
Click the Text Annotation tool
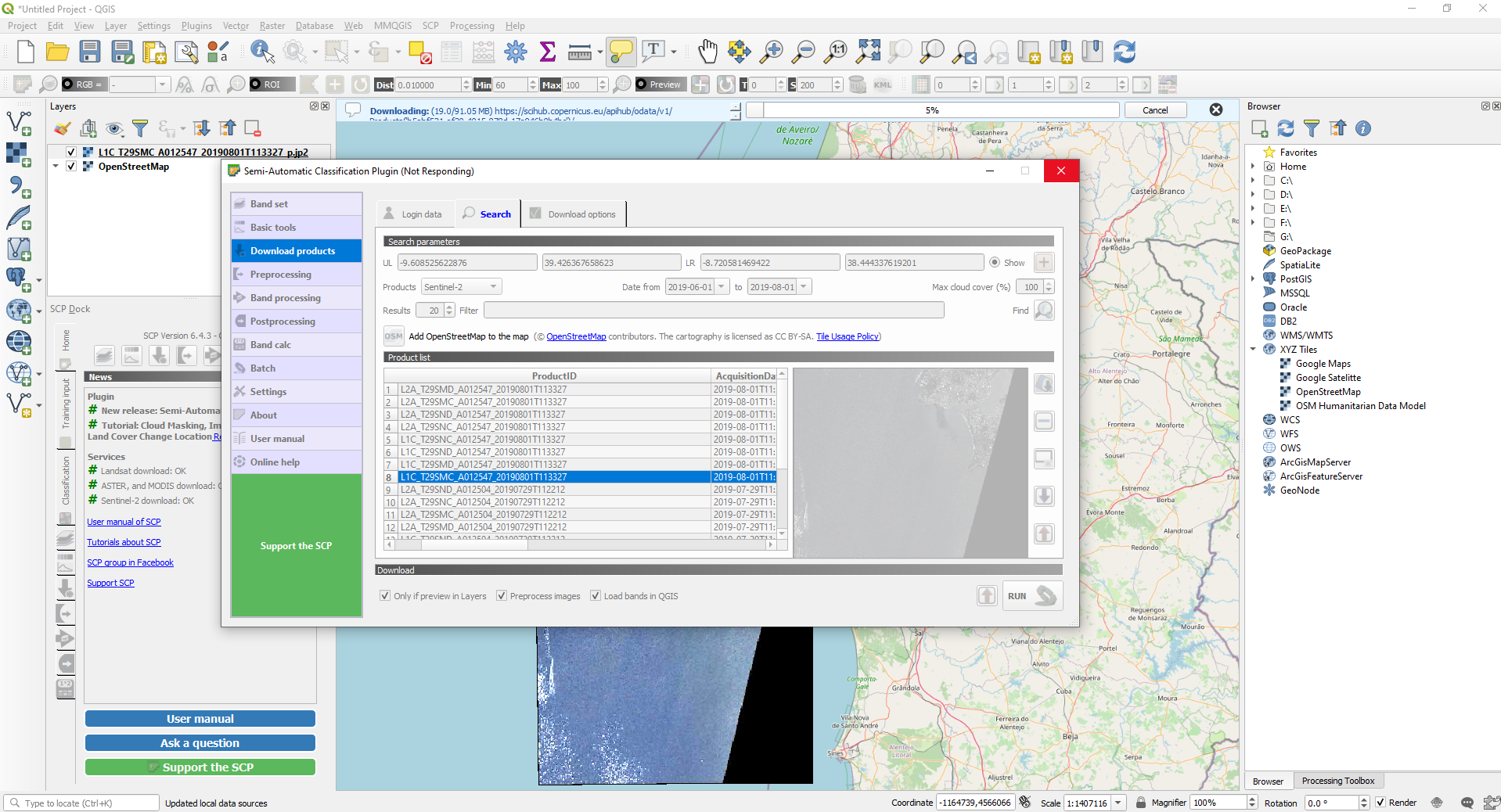[653, 52]
